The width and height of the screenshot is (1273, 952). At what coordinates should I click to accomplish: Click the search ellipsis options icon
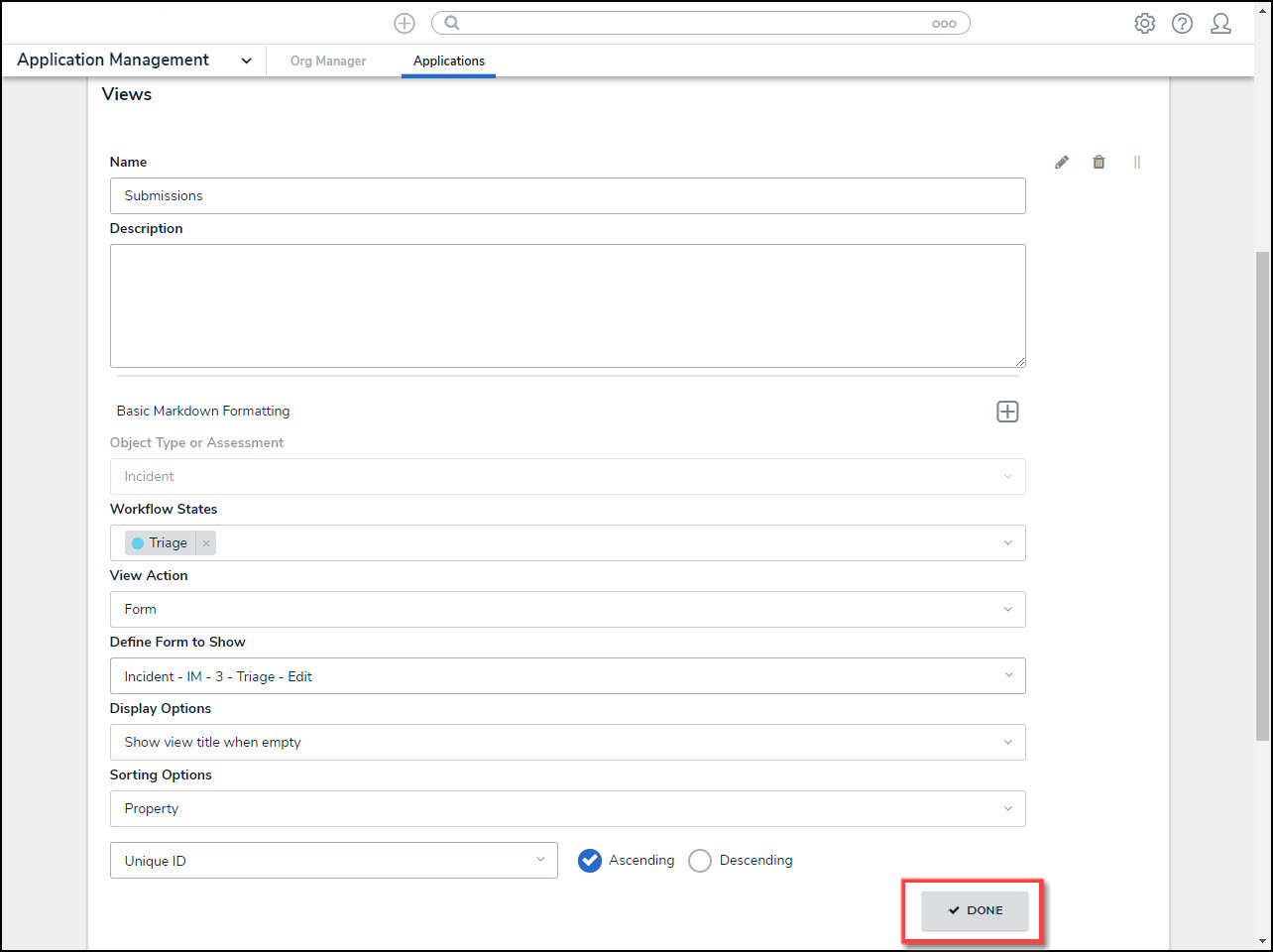(944, 24)
